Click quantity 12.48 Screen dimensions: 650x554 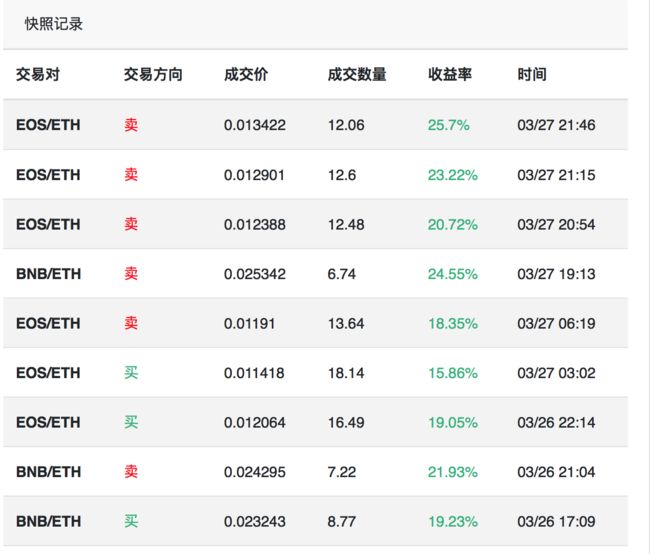[x=346, y=224]
